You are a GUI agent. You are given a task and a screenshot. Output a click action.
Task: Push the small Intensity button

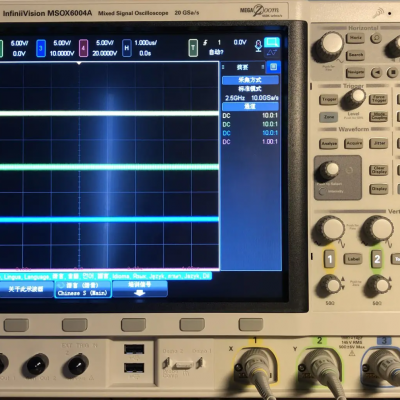(322, 192)
